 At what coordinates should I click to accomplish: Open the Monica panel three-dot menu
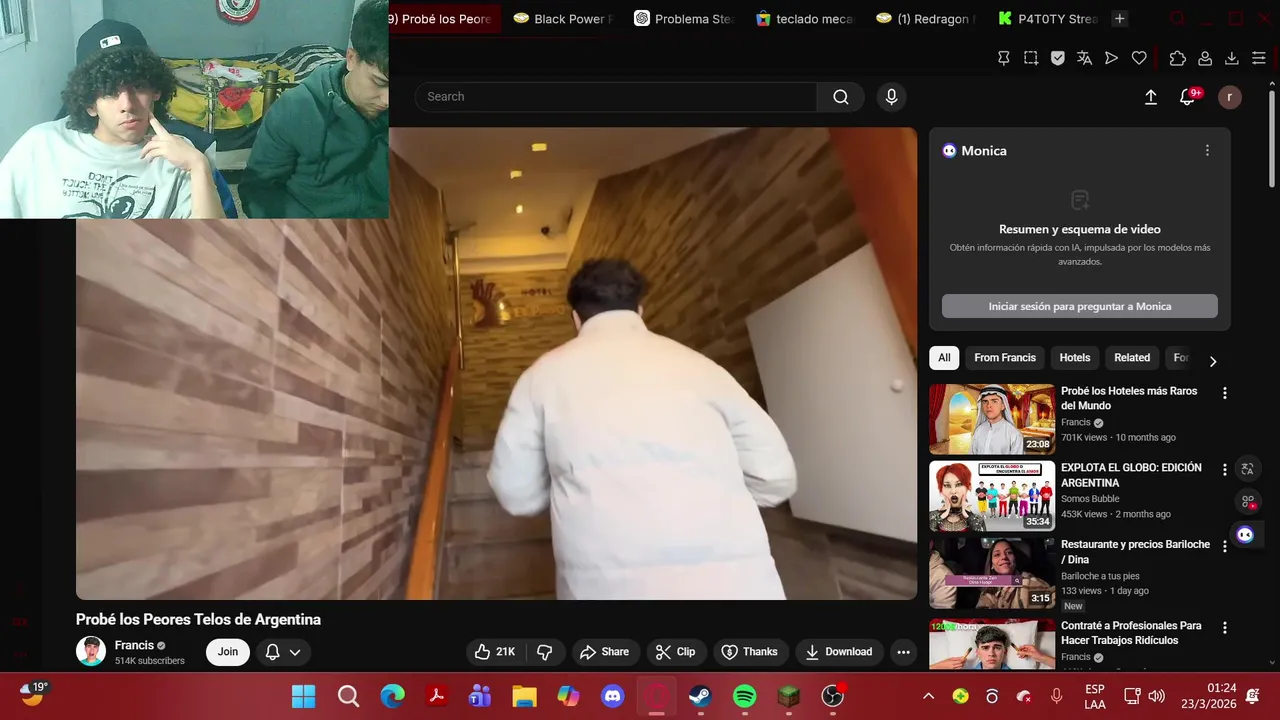(x=1207, y=150)
